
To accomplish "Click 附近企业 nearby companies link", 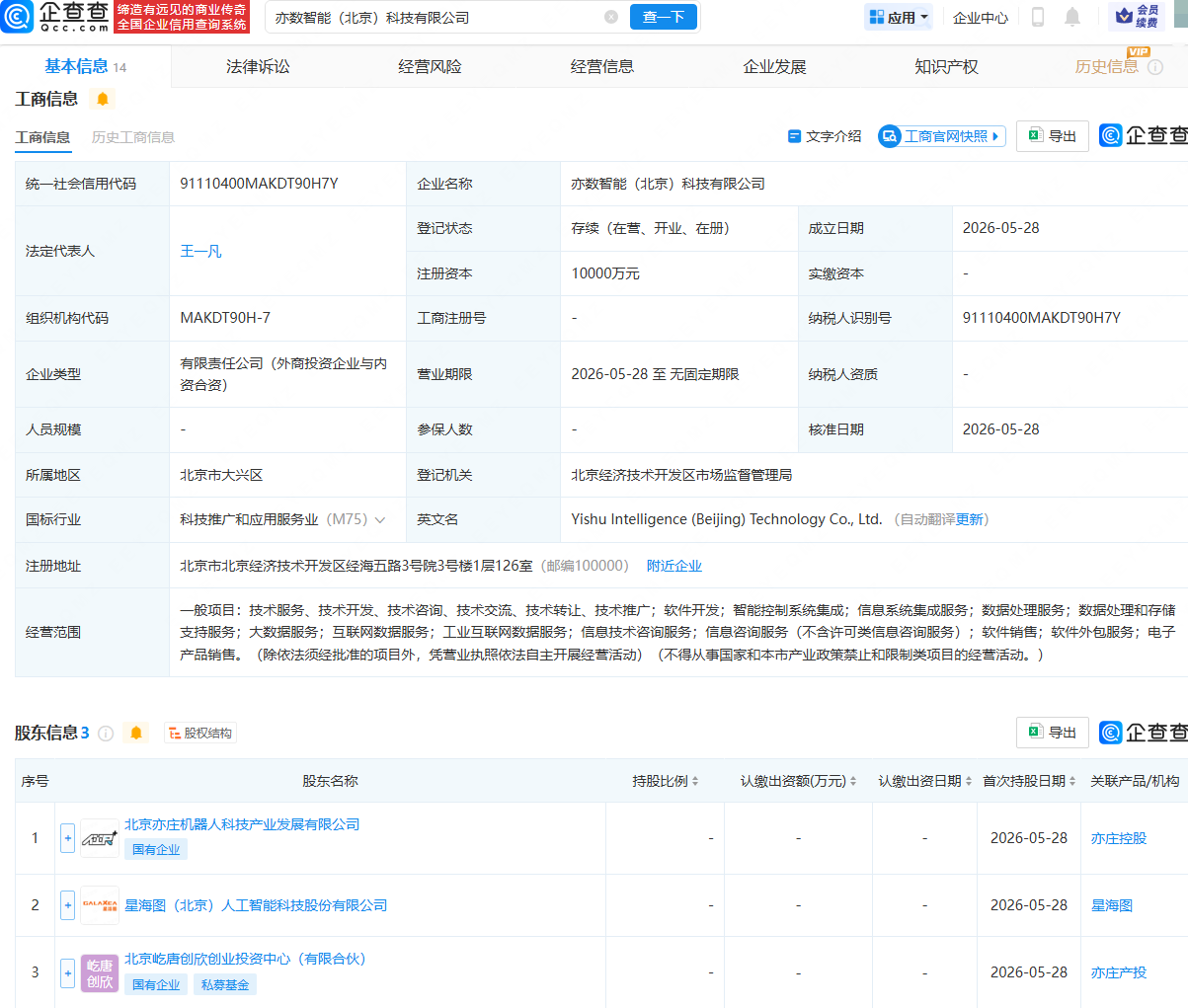I will click(674, 566).
